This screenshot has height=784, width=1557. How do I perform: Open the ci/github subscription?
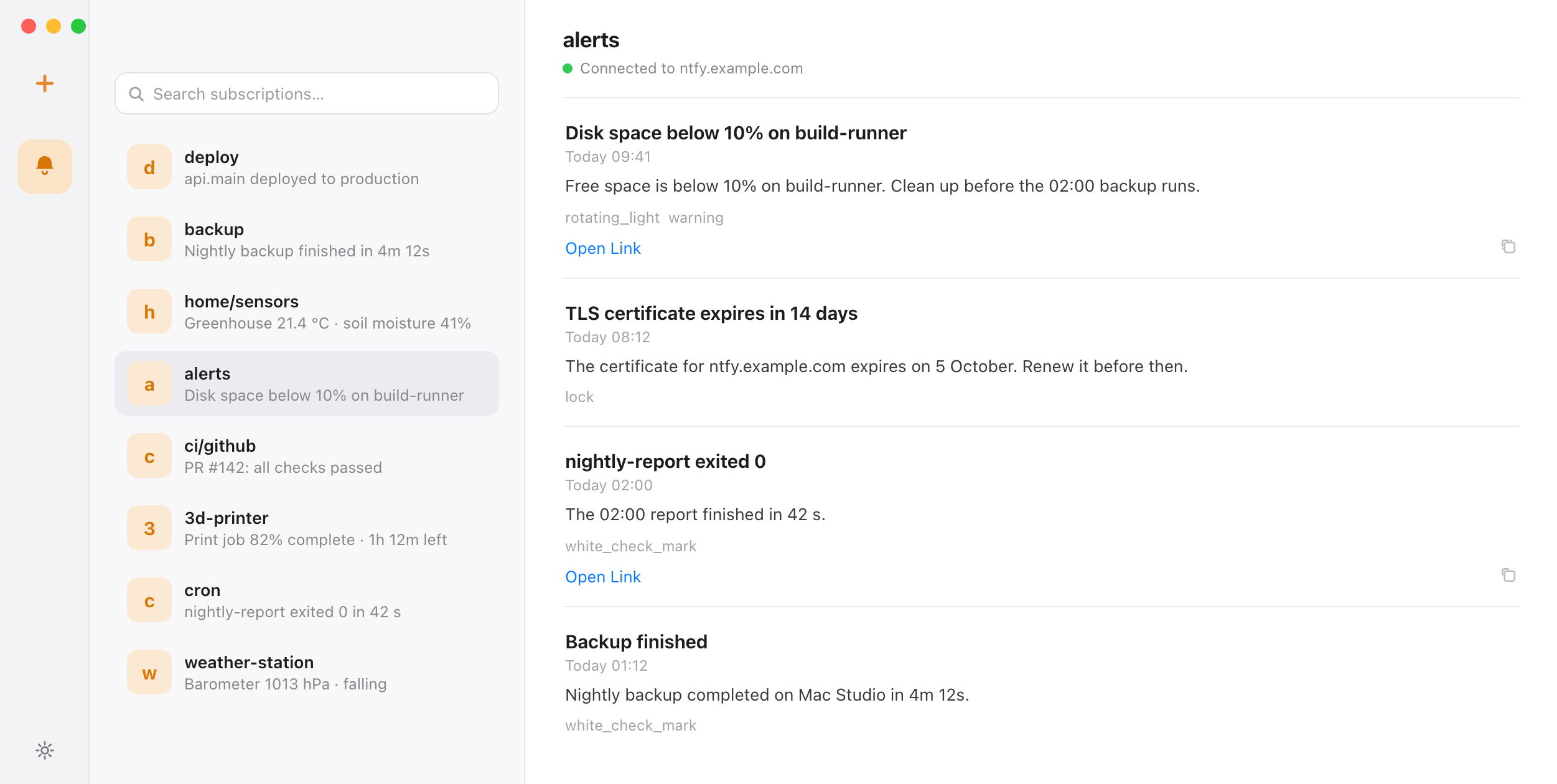pyautogui.click(x=307, y=455)
